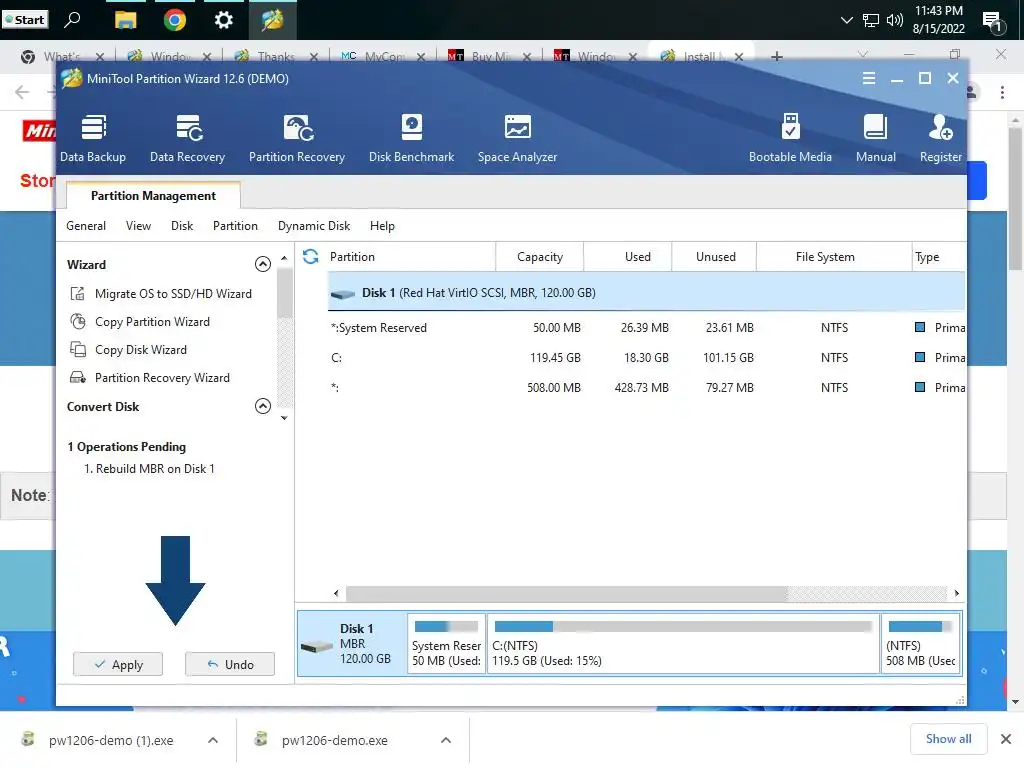The image size is (1024, 768).
Task: Open options for pw1206-demo.exe download
Action: (446, 740)
